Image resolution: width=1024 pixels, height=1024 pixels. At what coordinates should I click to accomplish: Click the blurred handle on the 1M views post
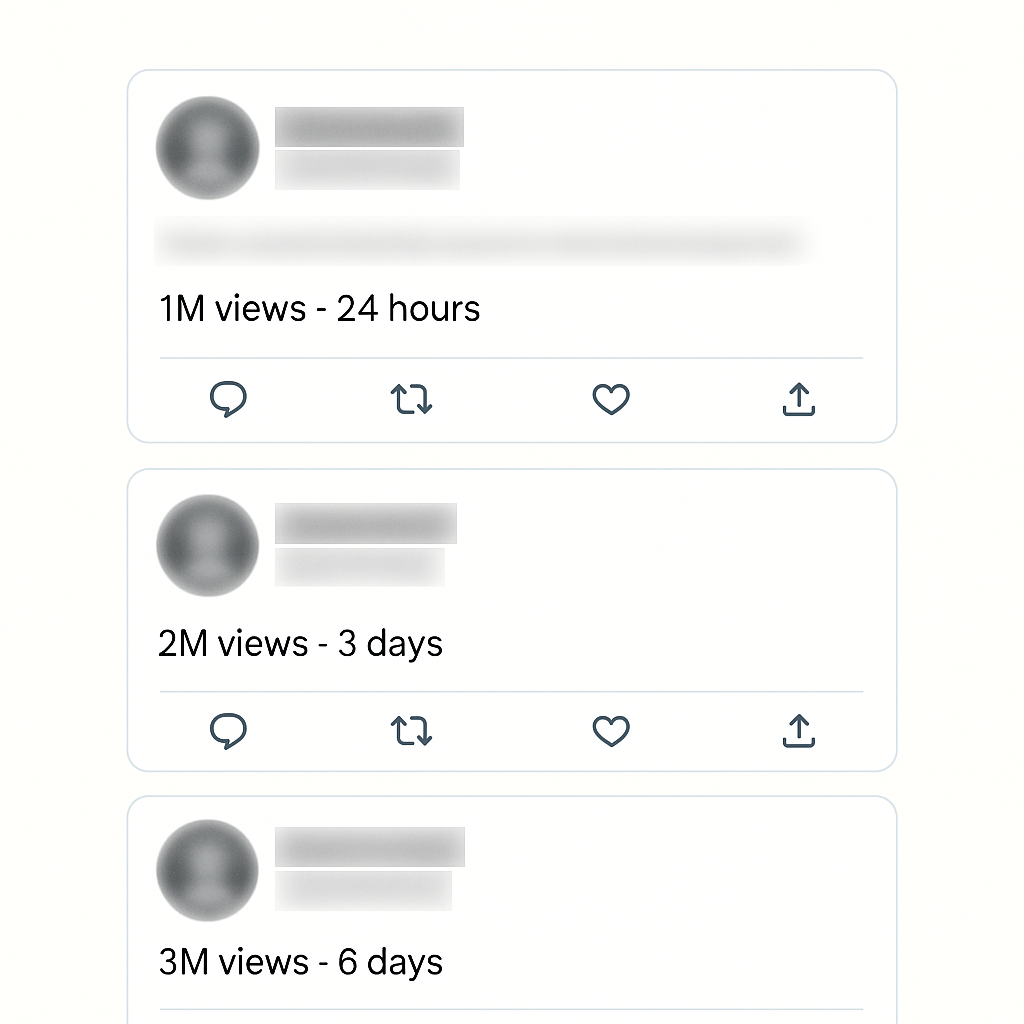coord(367,169)
